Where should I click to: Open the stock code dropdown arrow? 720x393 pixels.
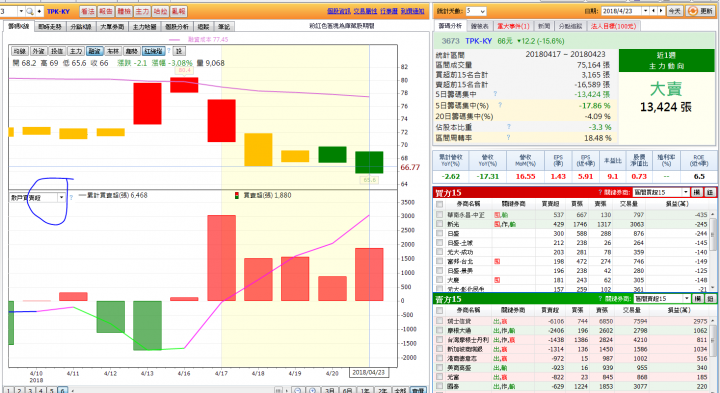coord(21,11)
